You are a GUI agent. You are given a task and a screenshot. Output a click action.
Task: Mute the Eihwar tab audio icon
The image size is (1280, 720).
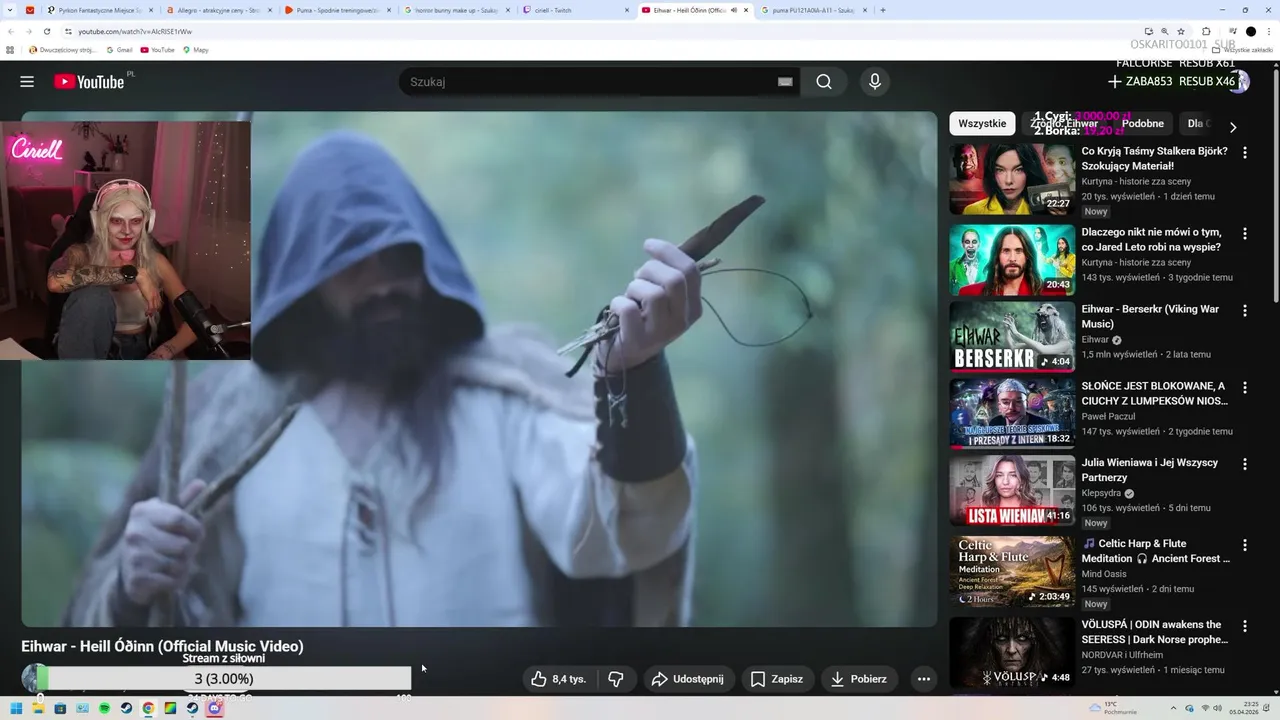(x=733, y=10)
